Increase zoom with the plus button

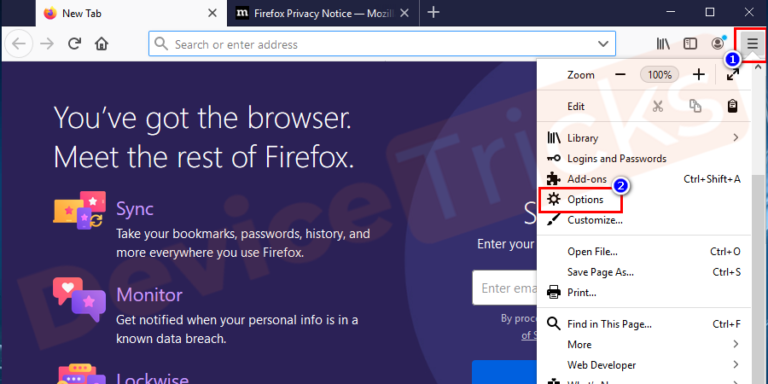tap(698, 74)
